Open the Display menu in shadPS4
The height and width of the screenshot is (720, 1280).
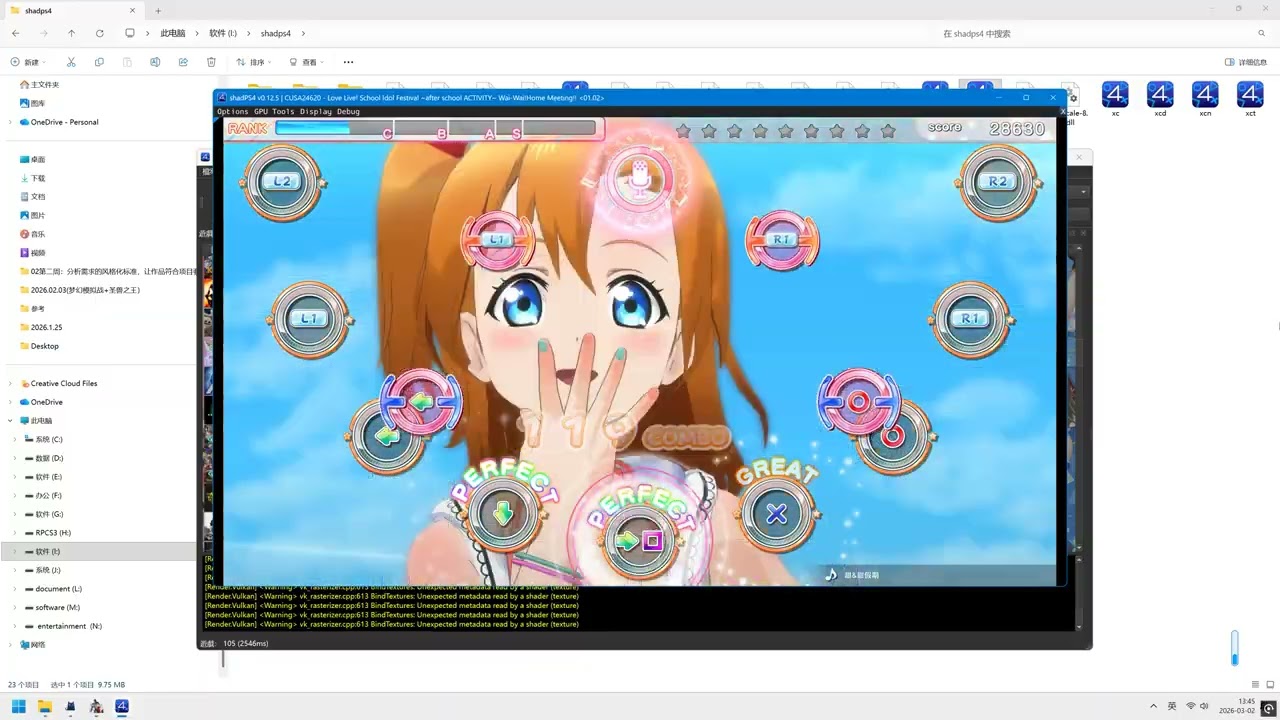[316, 111]
